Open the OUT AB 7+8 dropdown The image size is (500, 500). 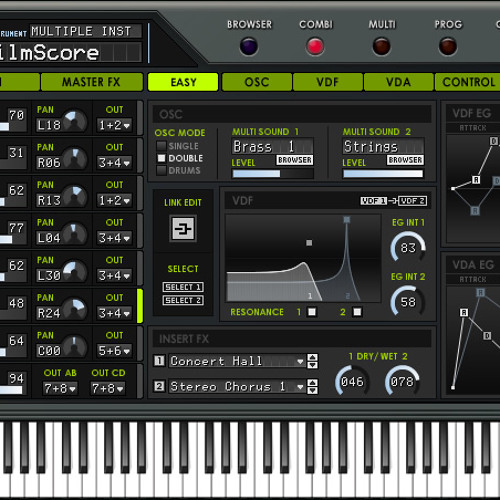click(60, 389)
